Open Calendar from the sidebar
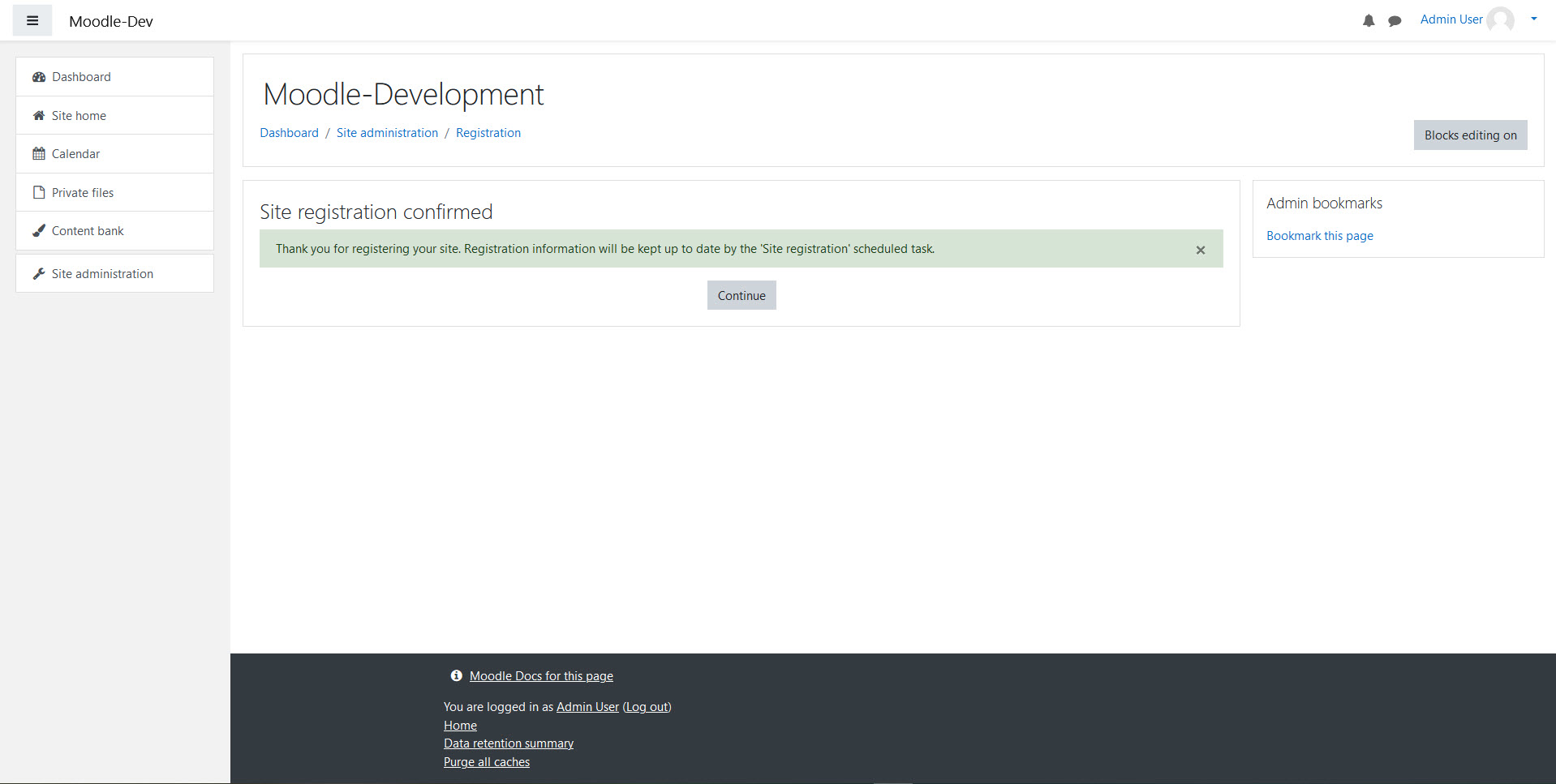 pos(114,154)
